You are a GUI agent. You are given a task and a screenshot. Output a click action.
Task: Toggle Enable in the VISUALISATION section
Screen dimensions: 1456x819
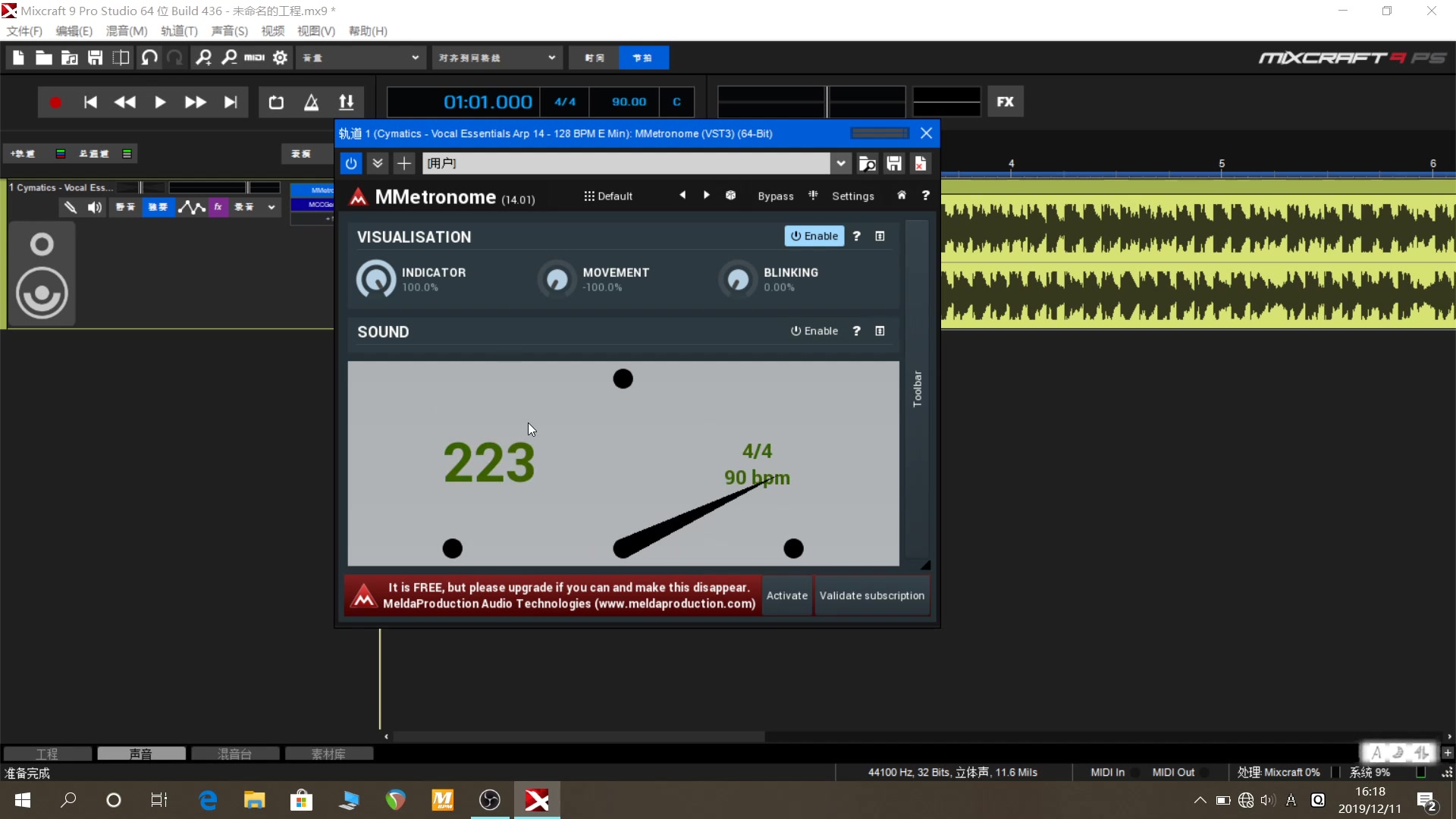coord(814,236)
